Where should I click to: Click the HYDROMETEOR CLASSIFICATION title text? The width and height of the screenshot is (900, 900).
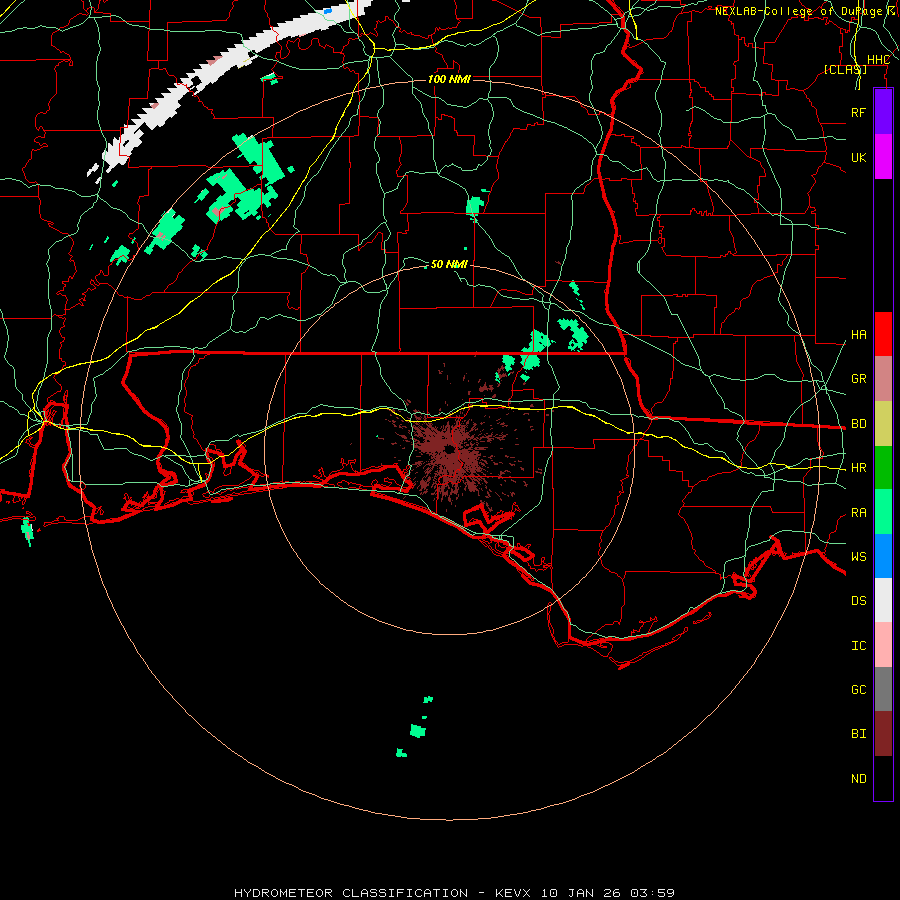(351, 893)
